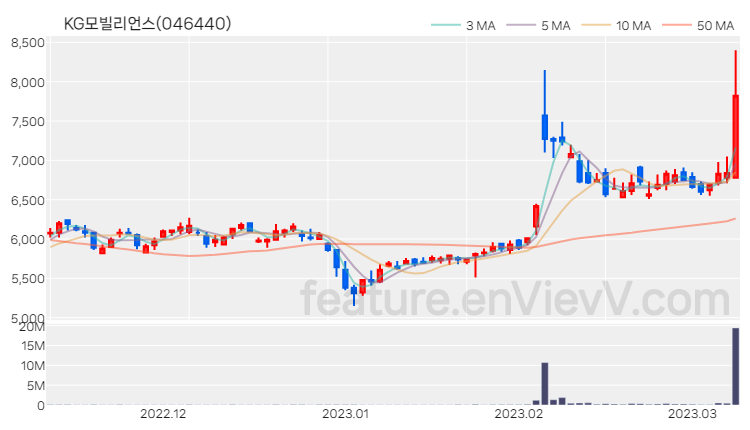Click the 2023.02 date axis label
Image resolution: width=750 pixels, height=430 pixels.
point(519,414)
